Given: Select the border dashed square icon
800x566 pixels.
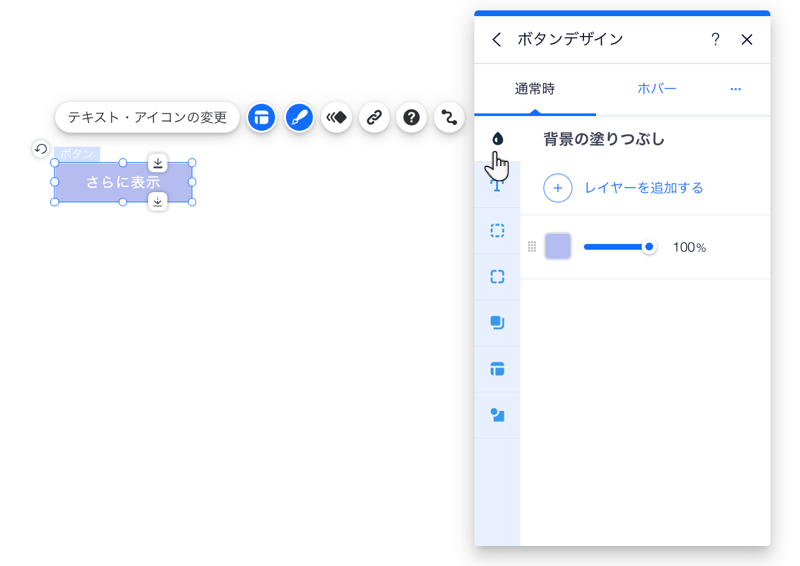Looking at the screenshot, I should click(x=497, y=231).
